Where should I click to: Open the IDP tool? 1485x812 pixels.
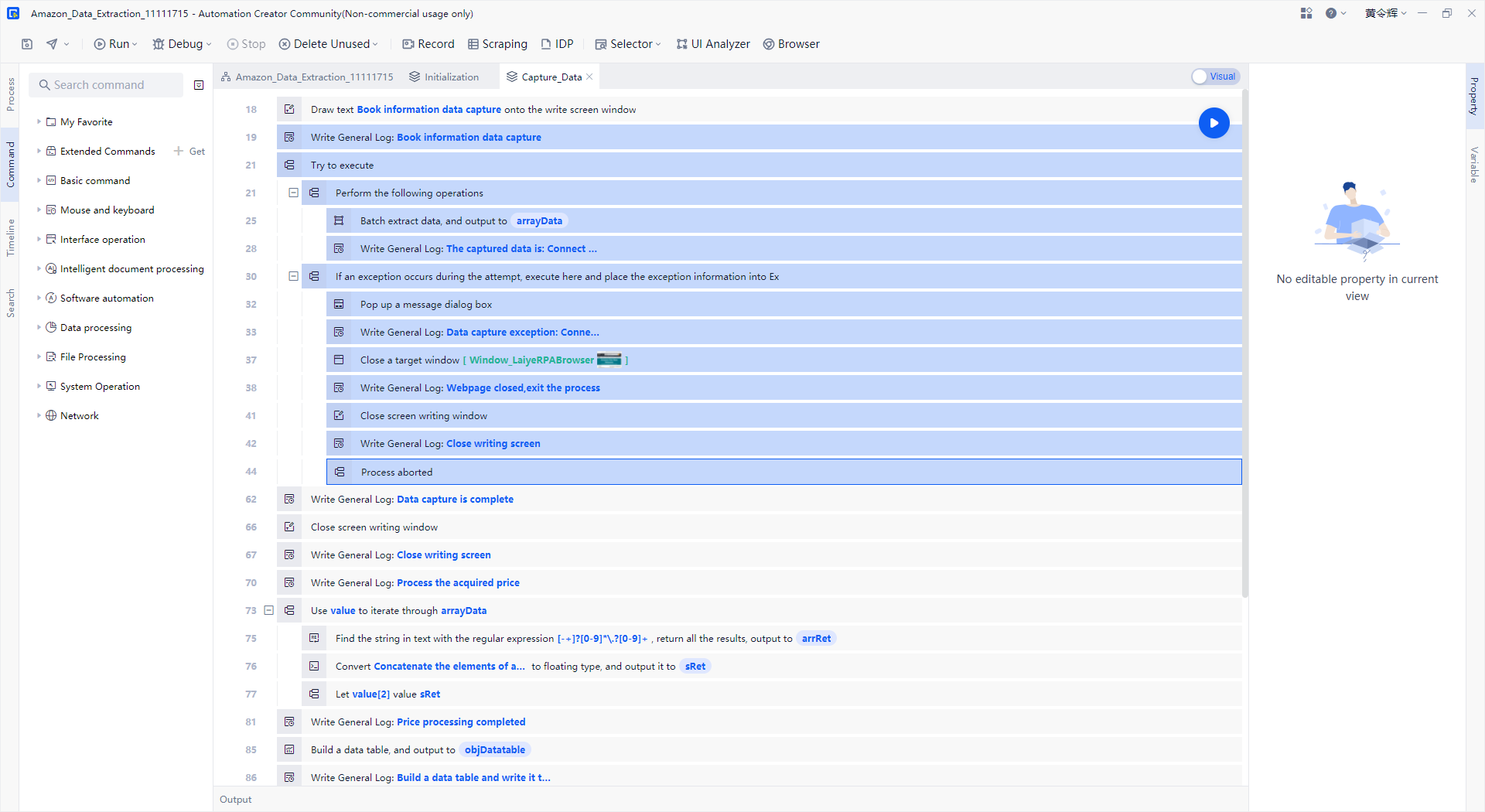tap(557, 44)
